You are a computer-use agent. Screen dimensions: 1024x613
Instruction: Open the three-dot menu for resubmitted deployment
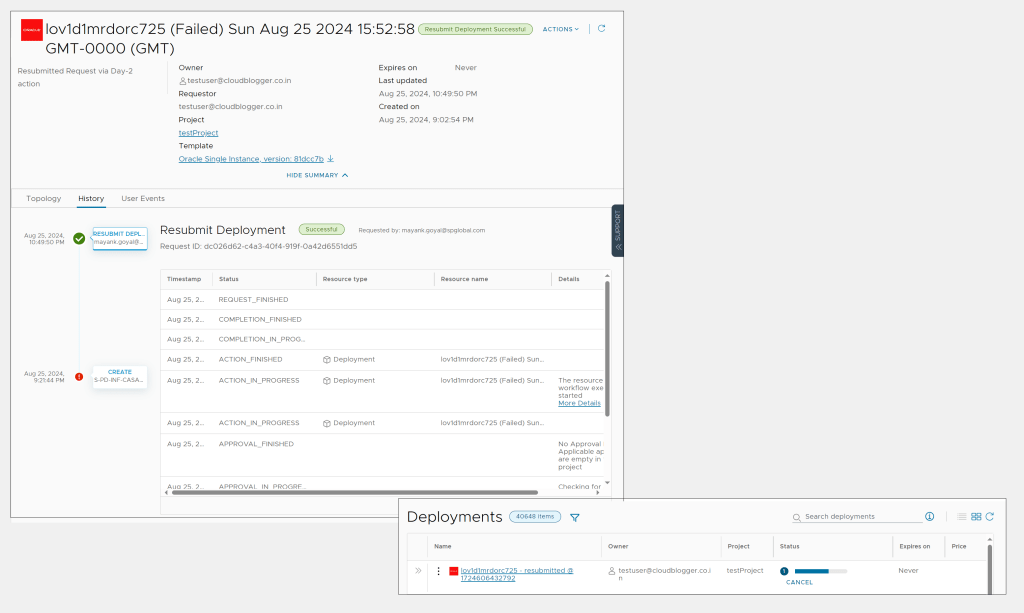pos(438,571)
